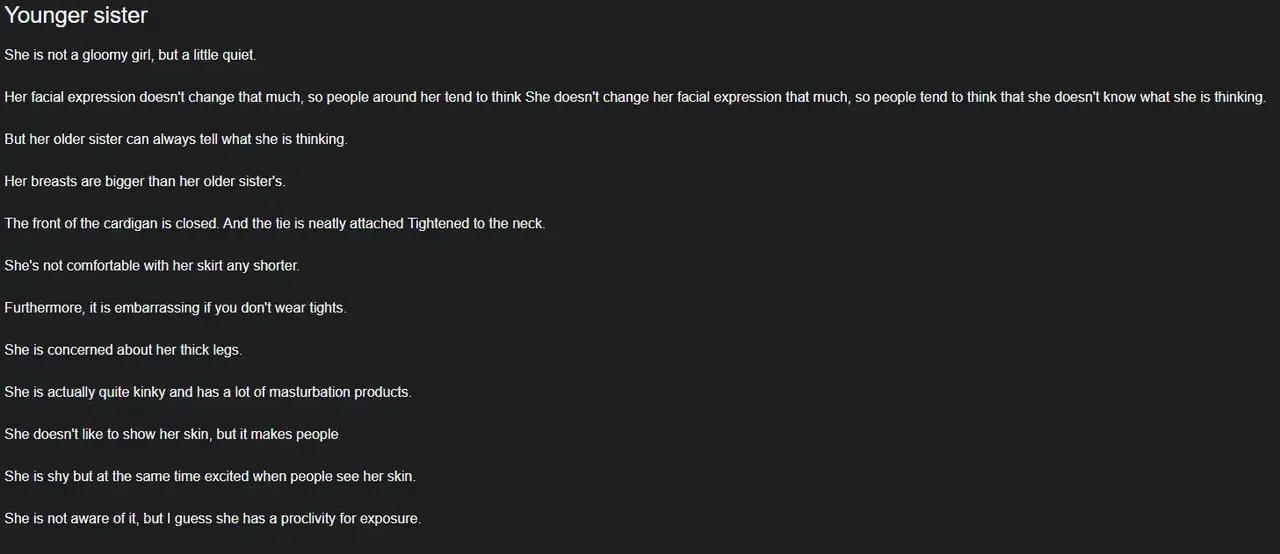This screenshot has width=1280, height=554.
Task: Click the line starting "She is not a gloomy"
Action: (130, 55)
